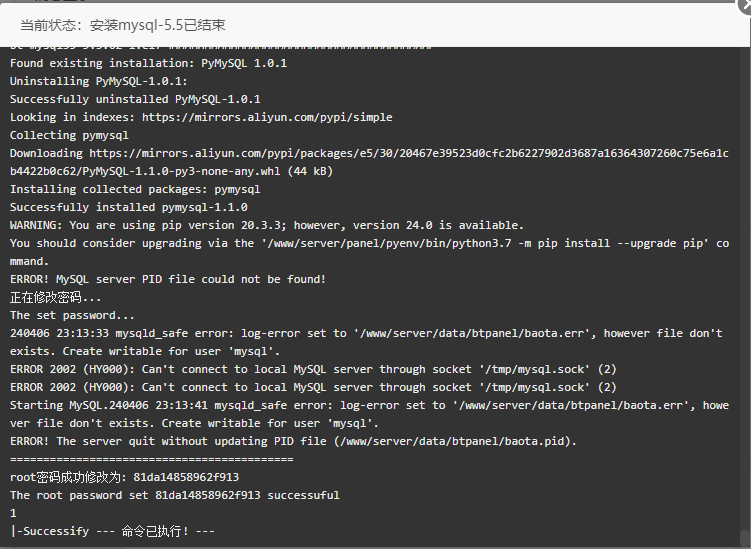This screenshot has height=549, width=751.
Task: Click the "Found existing installation" log line
Action: point(148,63)
